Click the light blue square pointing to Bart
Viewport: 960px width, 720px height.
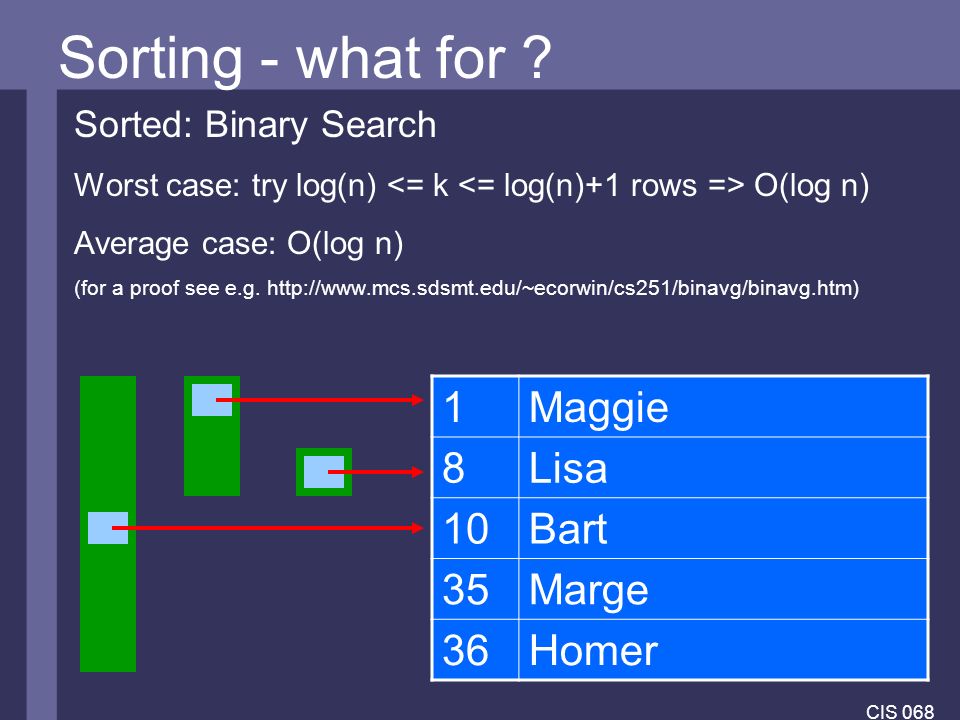pyautogui.click(x=108, y=528)
